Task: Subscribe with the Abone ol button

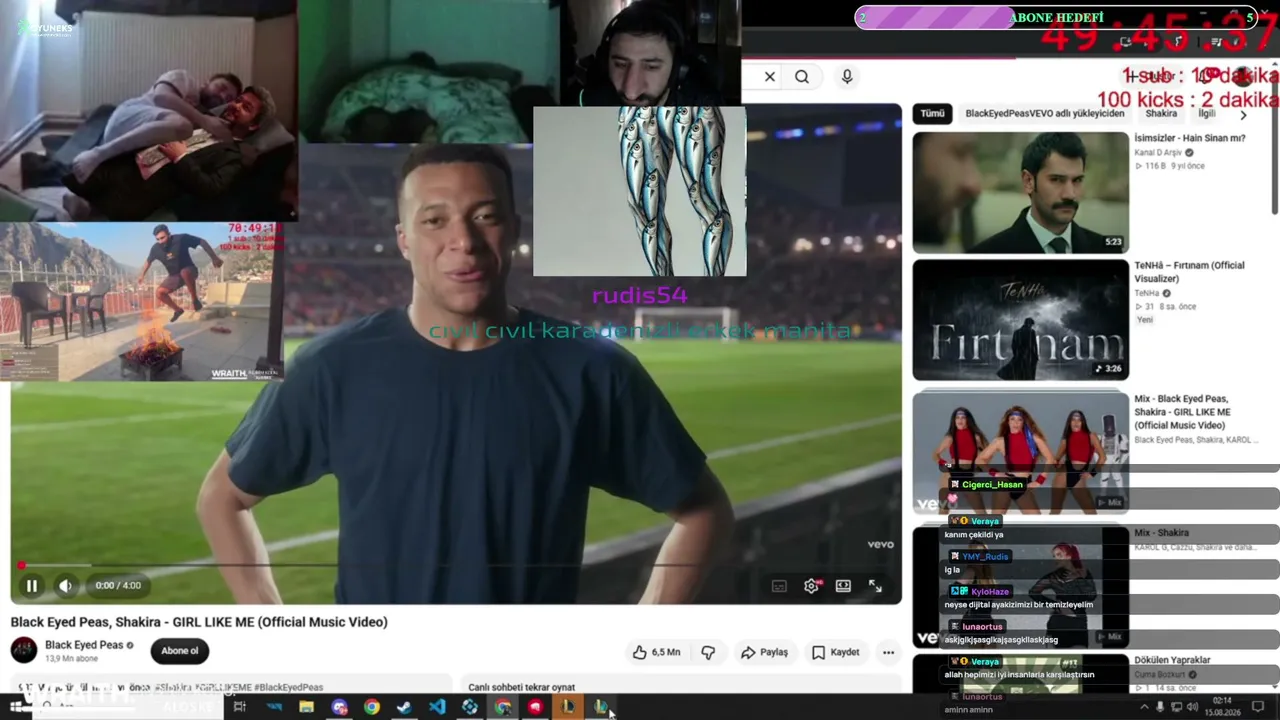Action: tap(180, 651)
